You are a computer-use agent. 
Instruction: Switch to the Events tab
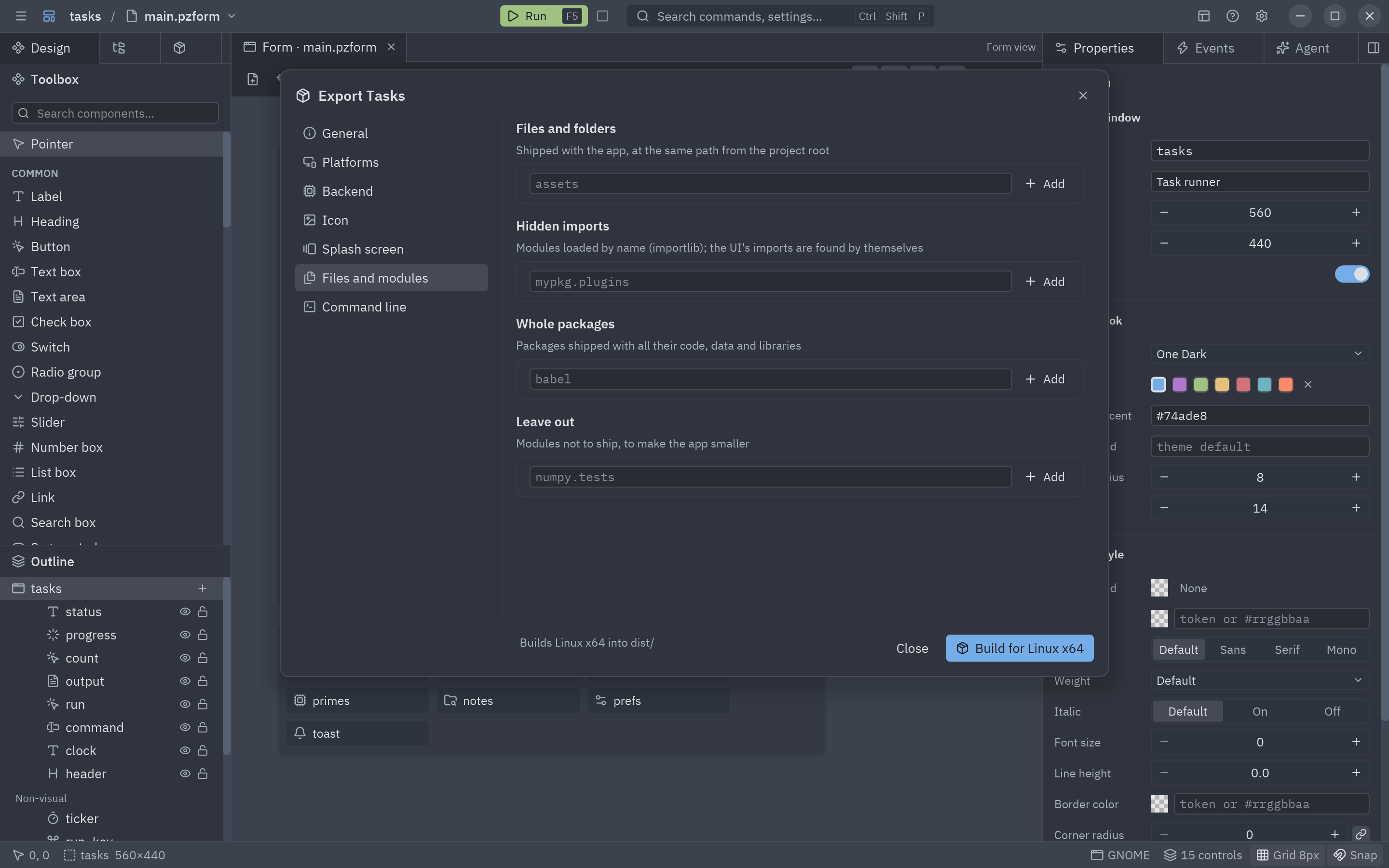(1213, 48)
